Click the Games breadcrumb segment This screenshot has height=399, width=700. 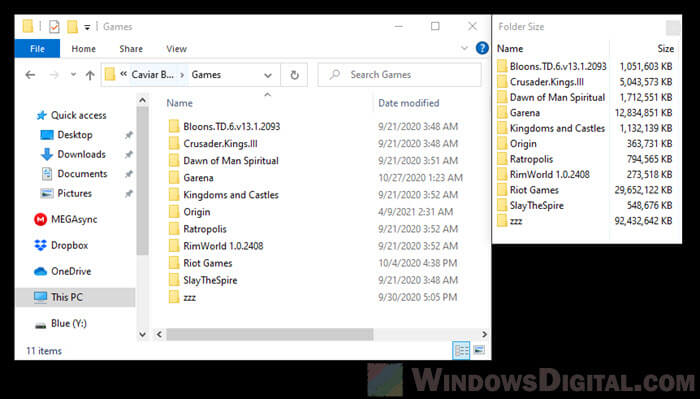coord(206,75)
